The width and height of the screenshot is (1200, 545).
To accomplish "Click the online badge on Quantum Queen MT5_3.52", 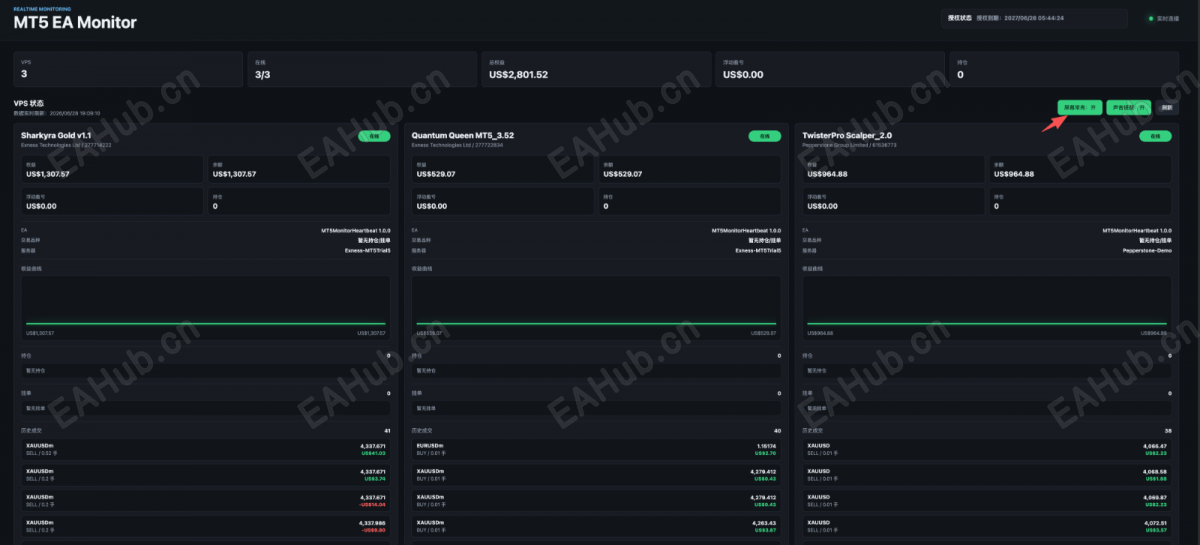I will (765, 136).
